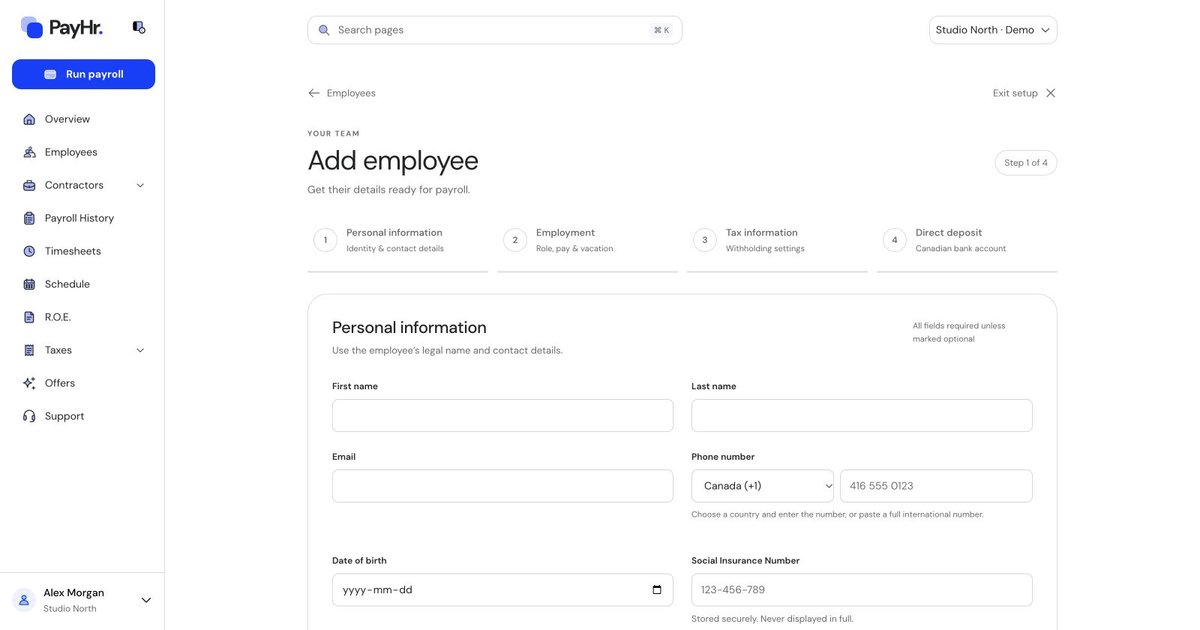
Task: Expand the Contractors submenu chevron
Action: [140, 185]
